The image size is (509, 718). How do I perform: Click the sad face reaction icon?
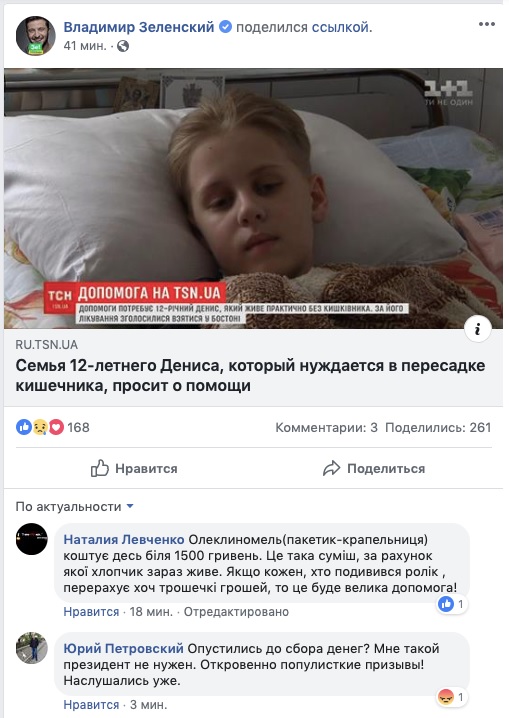(x=40, y=427)
